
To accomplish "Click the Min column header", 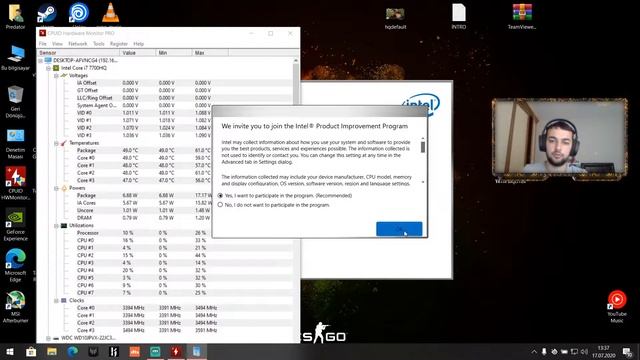I will tap(174, 53).
